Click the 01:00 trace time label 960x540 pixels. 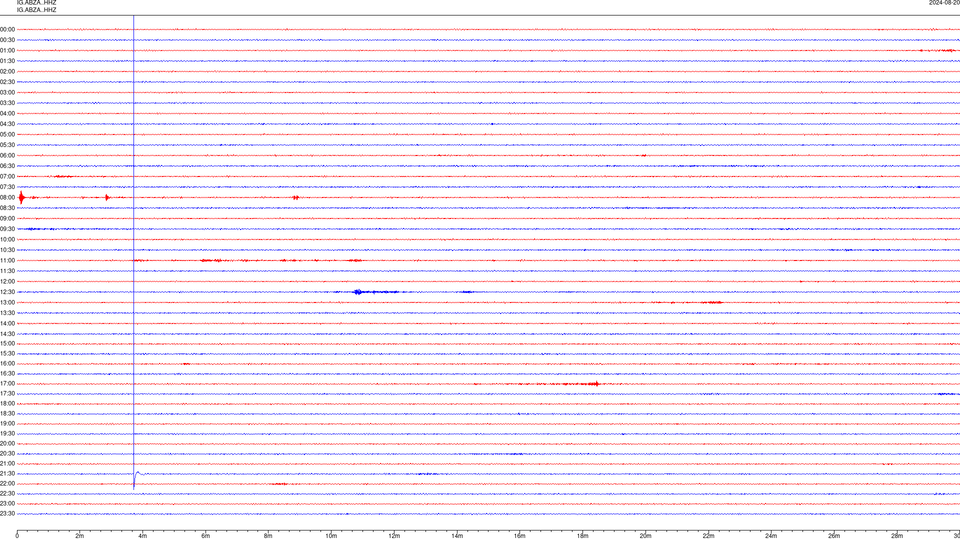pos(7,50)
